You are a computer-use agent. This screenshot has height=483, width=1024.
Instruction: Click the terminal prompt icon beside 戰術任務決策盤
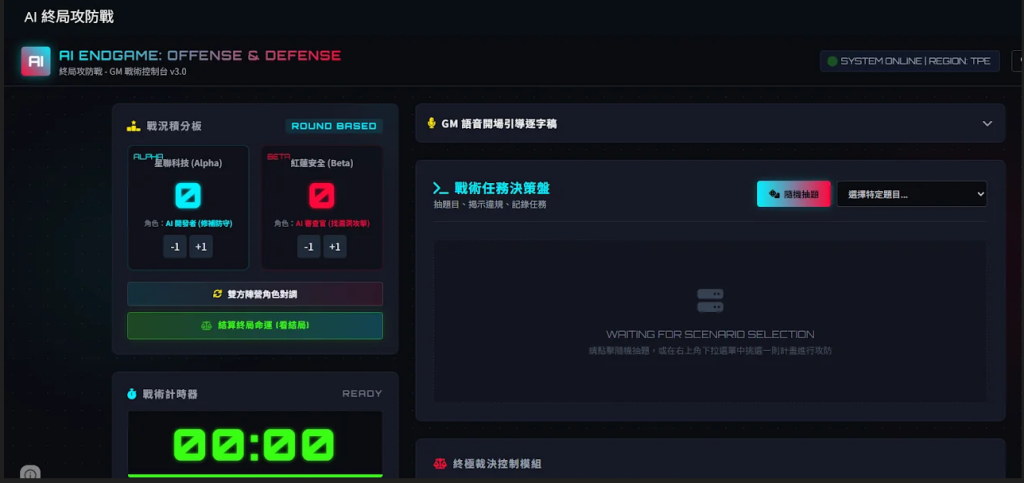pyautogui.click(x=440, y=189)
